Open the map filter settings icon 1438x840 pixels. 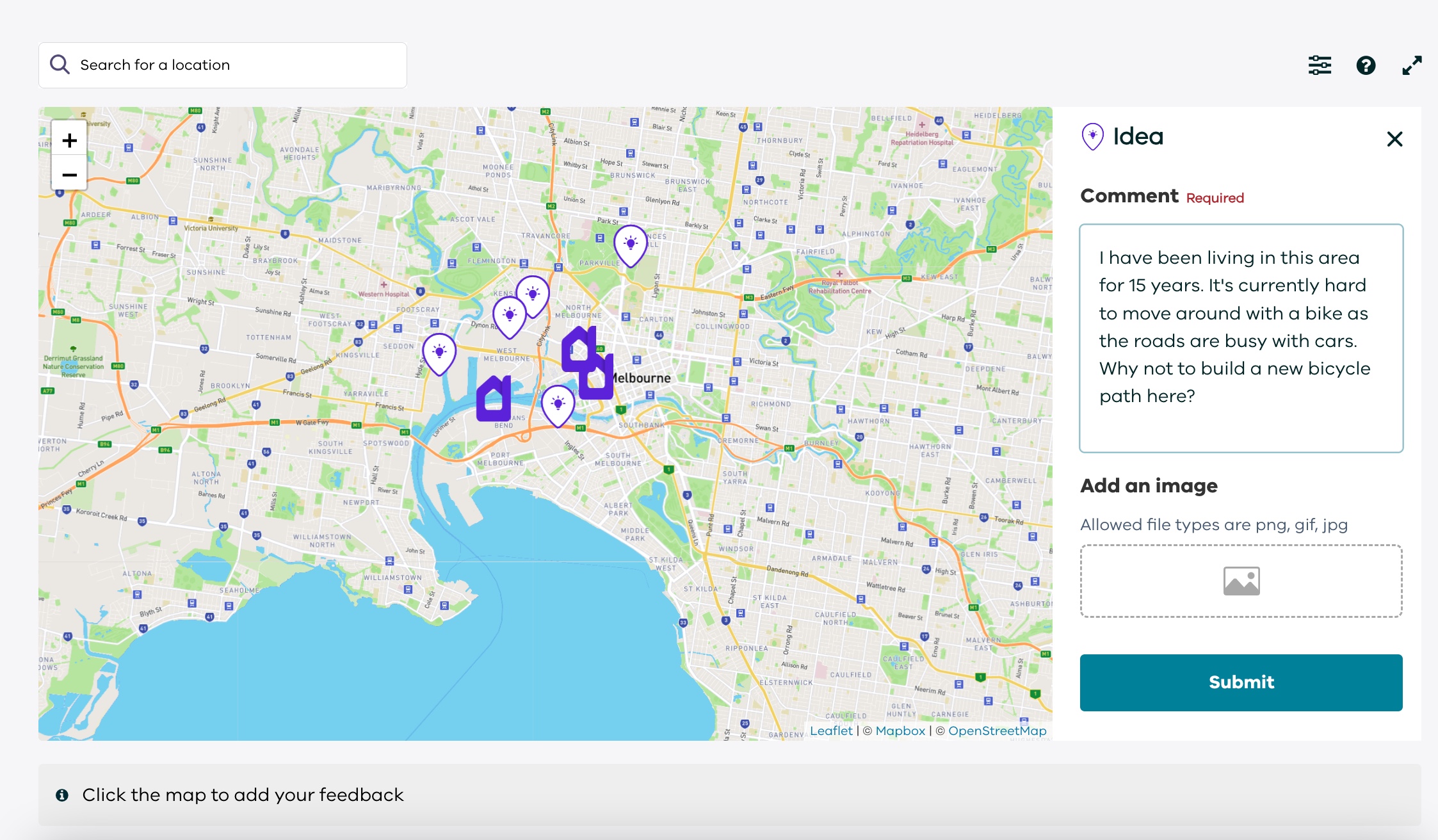pos(1320,65)
